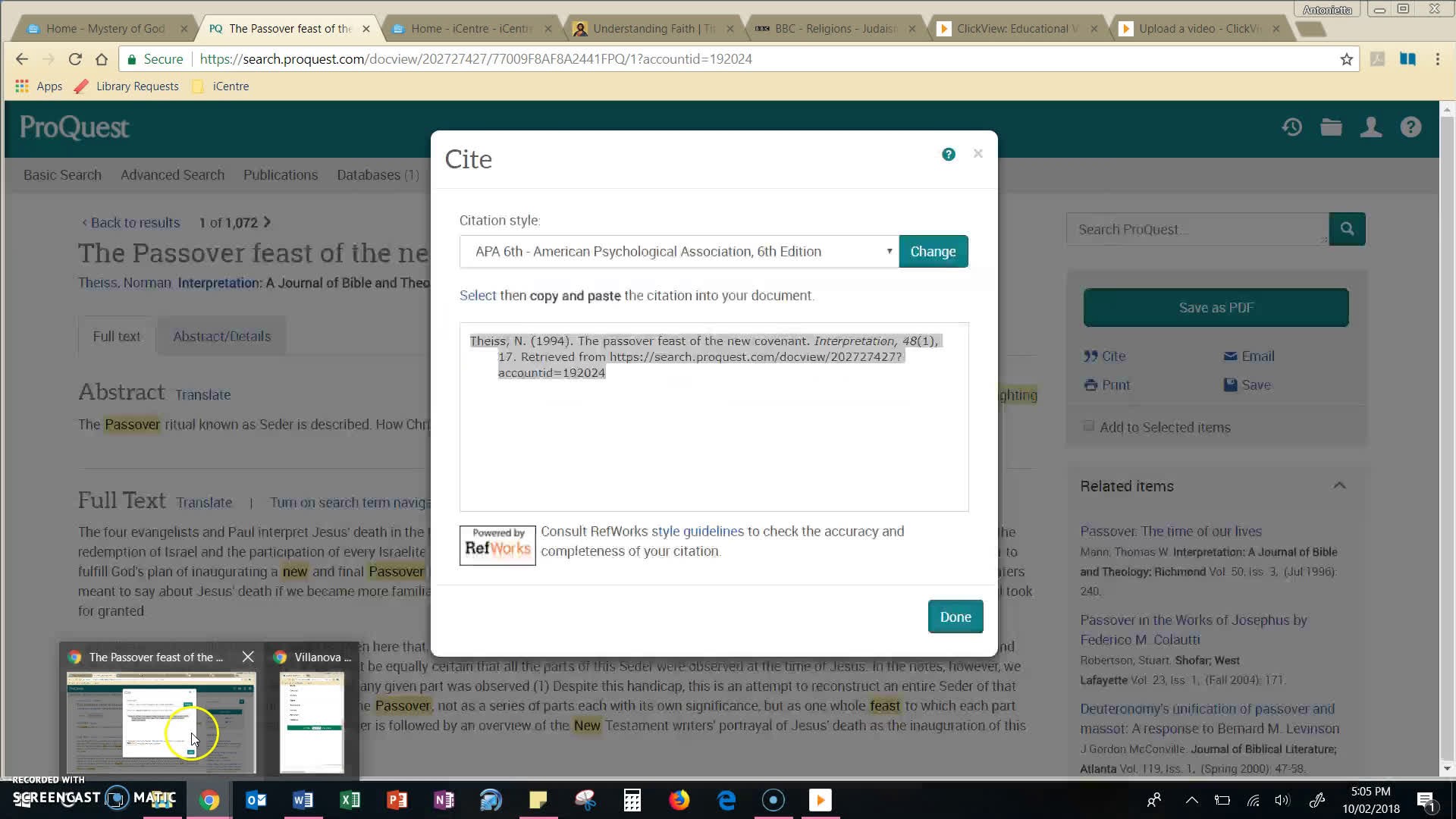Open ProQuest help via question mark icon
The height and width of the screenshot is (819, 1456).
pyautogui.click(x=1410, y=127)
